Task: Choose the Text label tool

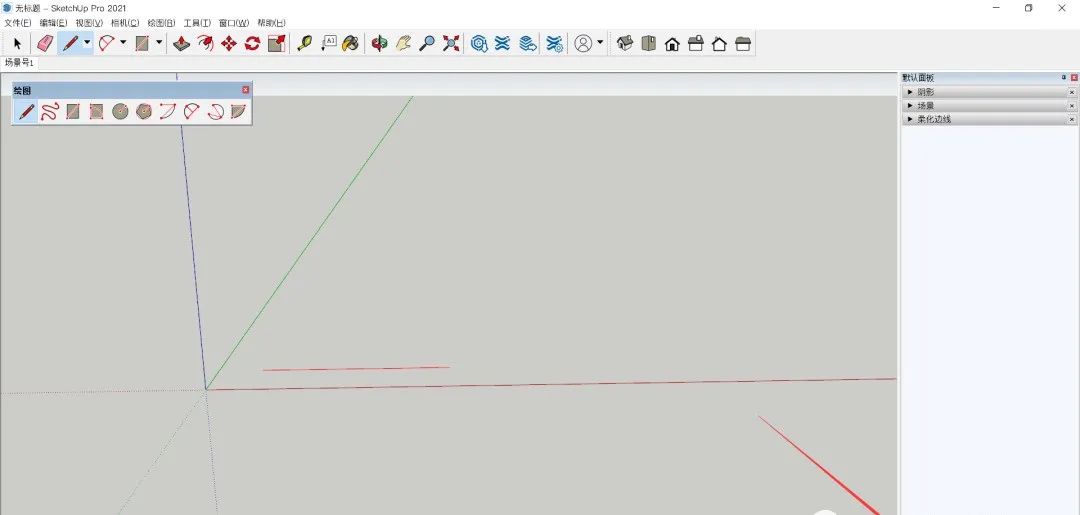Action: coord(329,44)
